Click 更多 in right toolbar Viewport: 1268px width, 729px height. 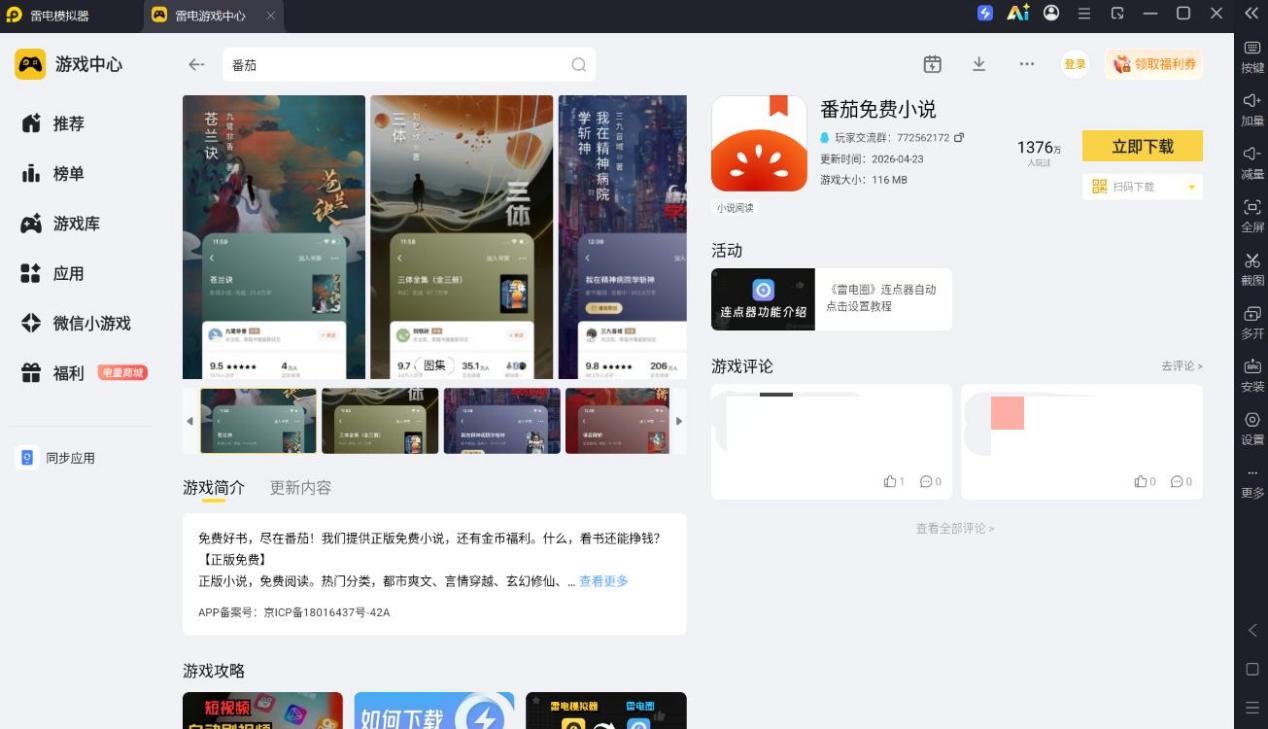click(1252, 483)
